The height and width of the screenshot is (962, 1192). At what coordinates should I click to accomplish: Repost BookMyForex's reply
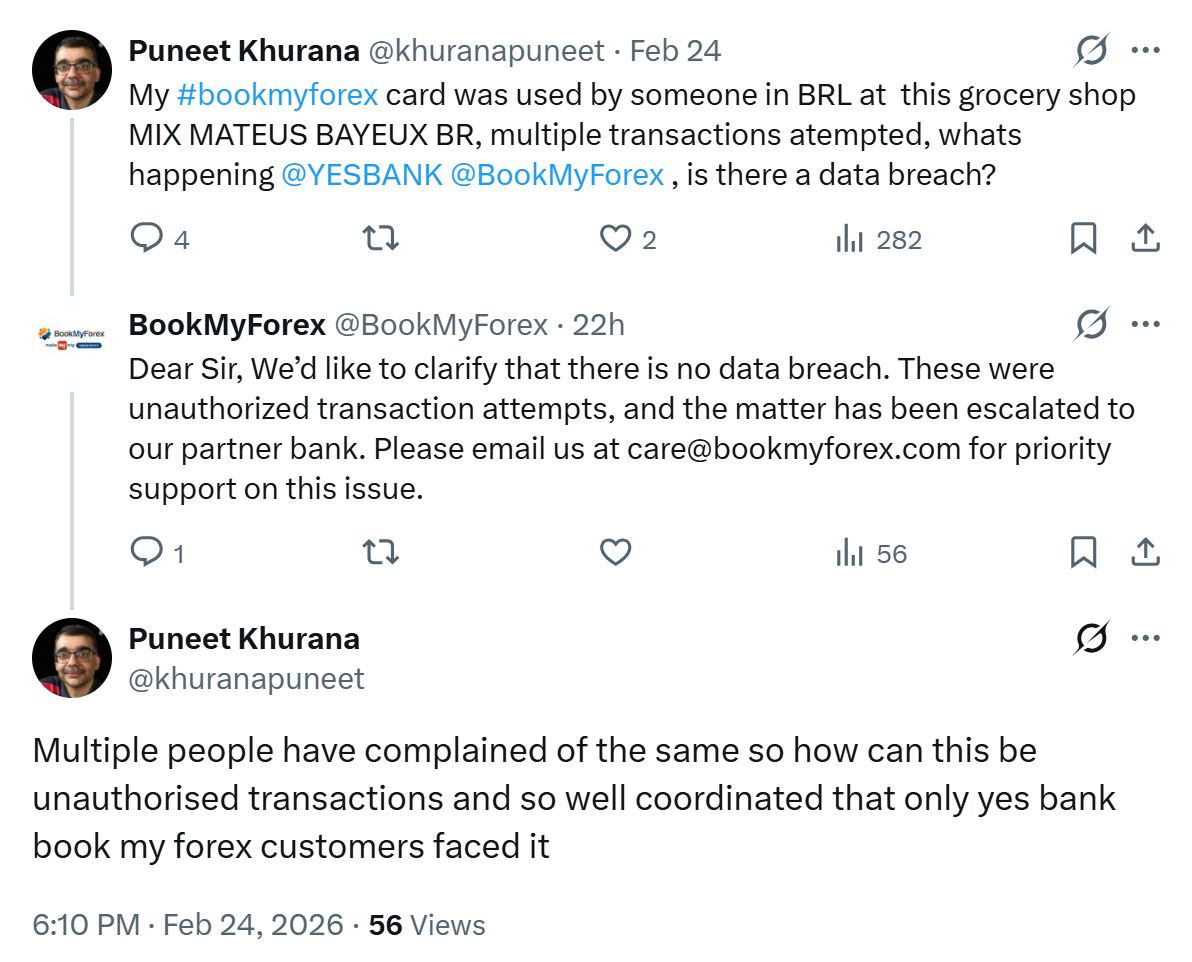[380, 552]
